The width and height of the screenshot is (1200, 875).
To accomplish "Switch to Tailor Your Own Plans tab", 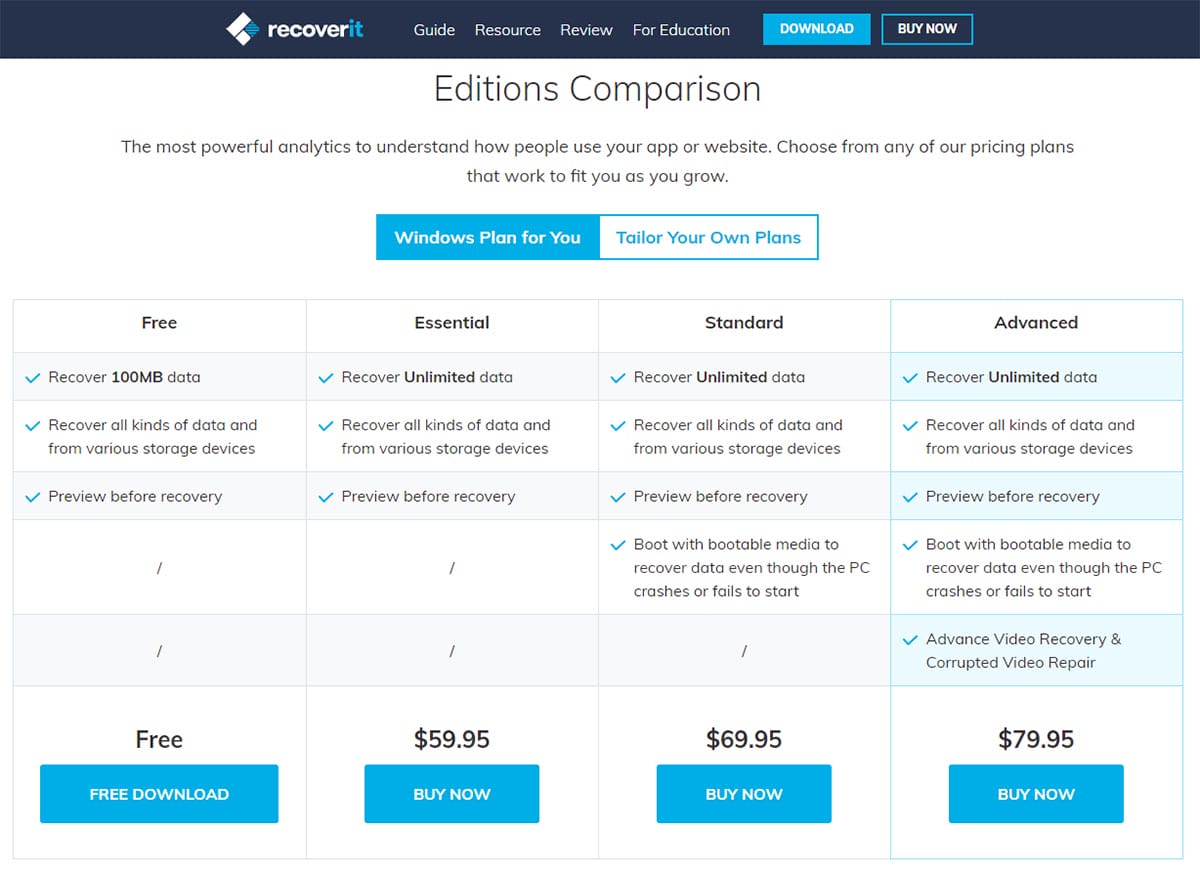I will tap(708, 237).
